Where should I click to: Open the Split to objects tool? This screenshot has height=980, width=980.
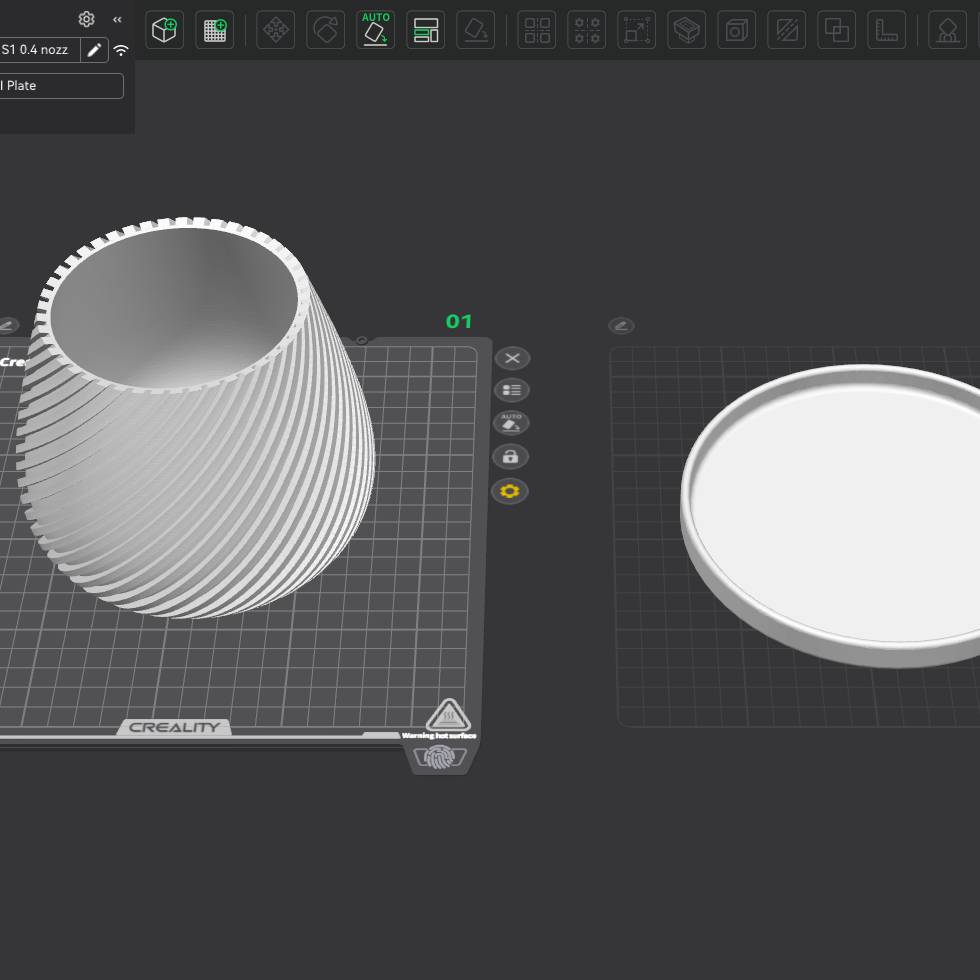(x=537, y=30)
